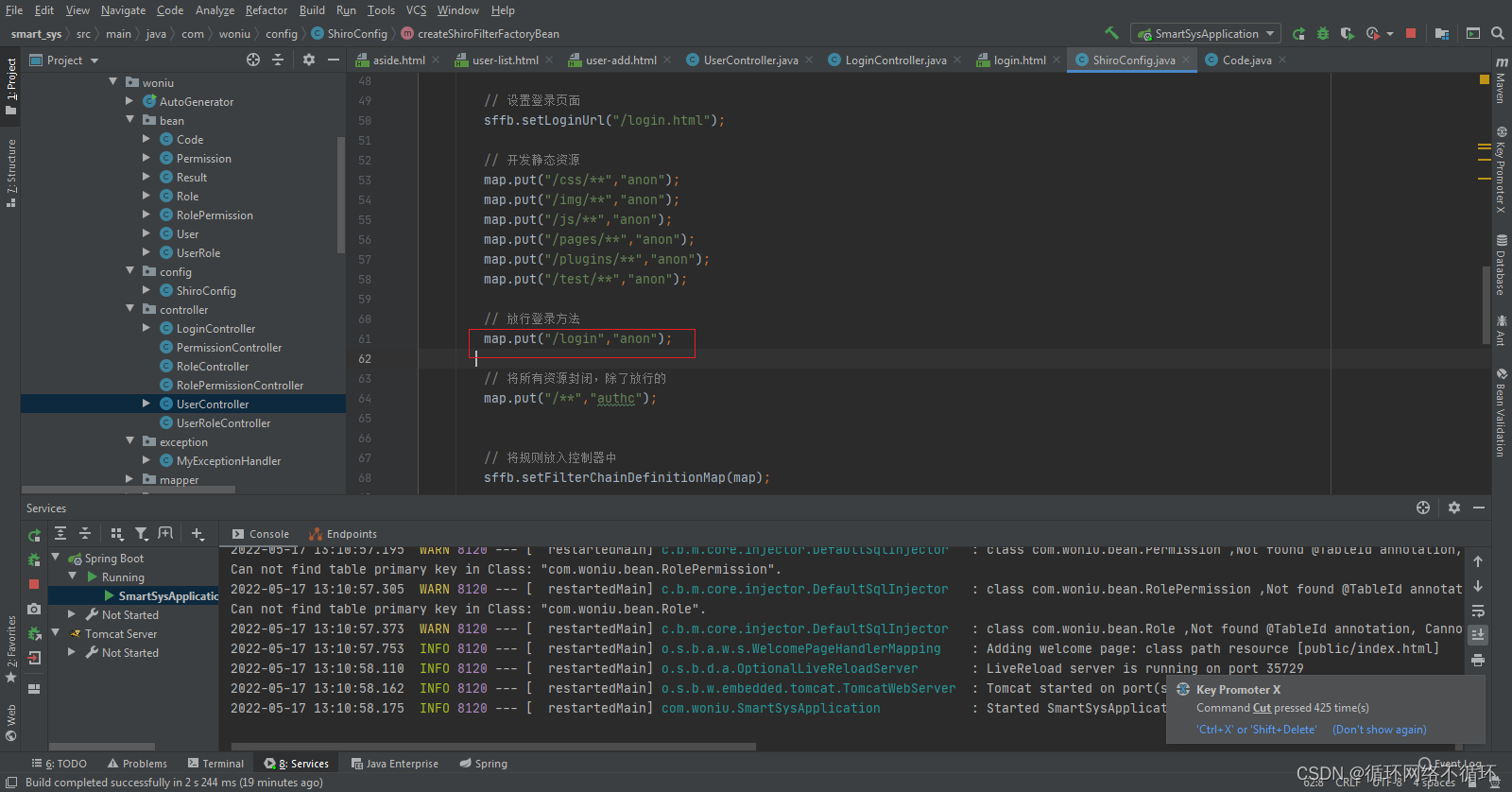Open the Project view selector dropdown
This screenshot has height=792, width=1512.
[x=64, y=60]
